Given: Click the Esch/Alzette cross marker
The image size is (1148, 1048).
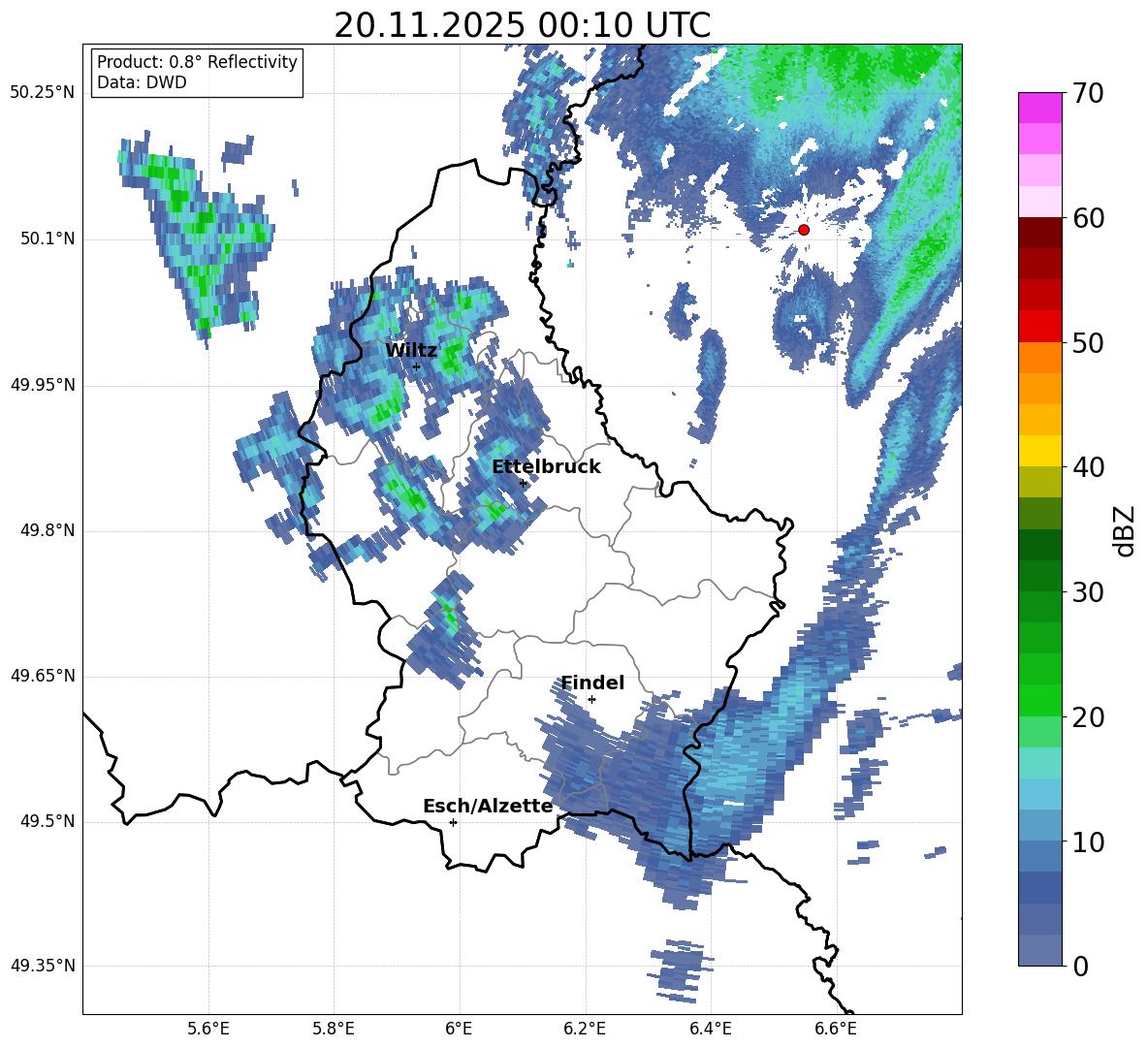Looking at the screenshot, I should pos(453,822).
